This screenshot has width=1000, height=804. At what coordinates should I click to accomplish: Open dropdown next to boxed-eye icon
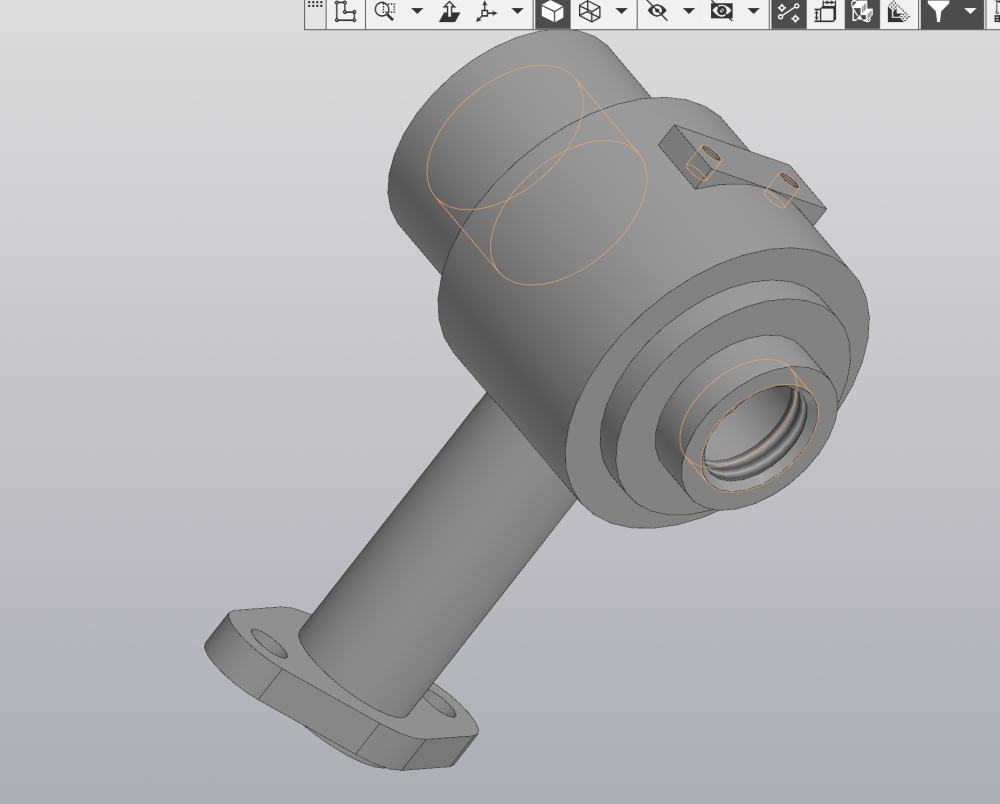pos(753,11)
